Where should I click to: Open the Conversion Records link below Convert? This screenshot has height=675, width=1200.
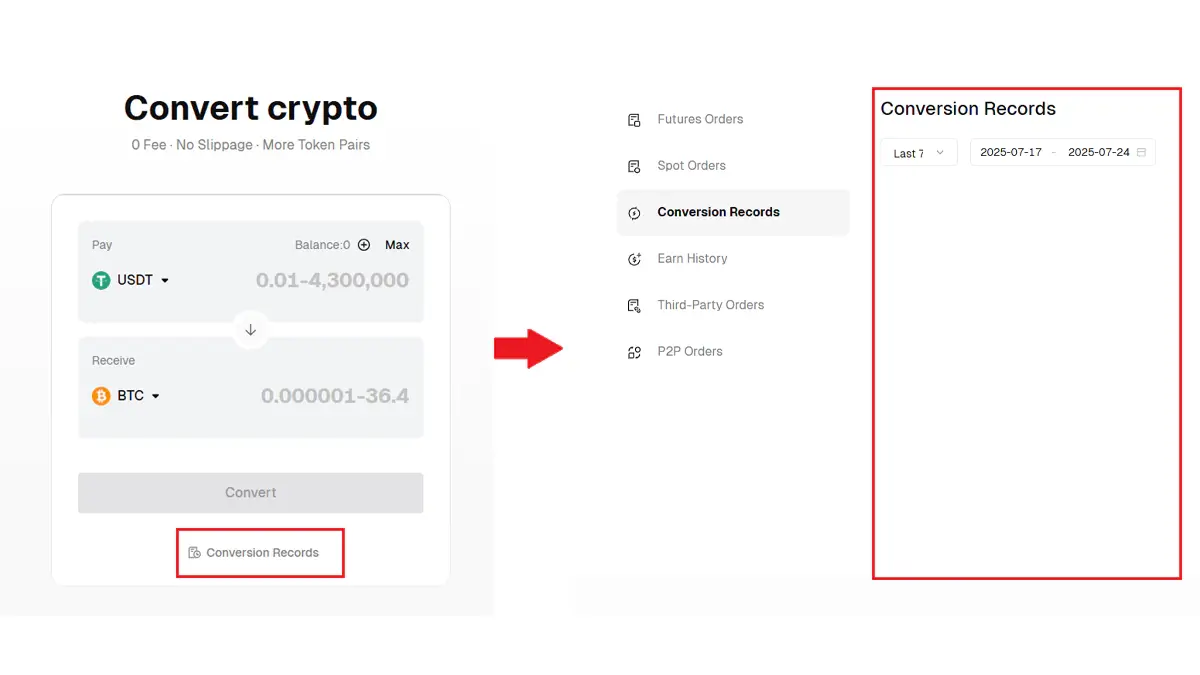click(x=262, y=553)
